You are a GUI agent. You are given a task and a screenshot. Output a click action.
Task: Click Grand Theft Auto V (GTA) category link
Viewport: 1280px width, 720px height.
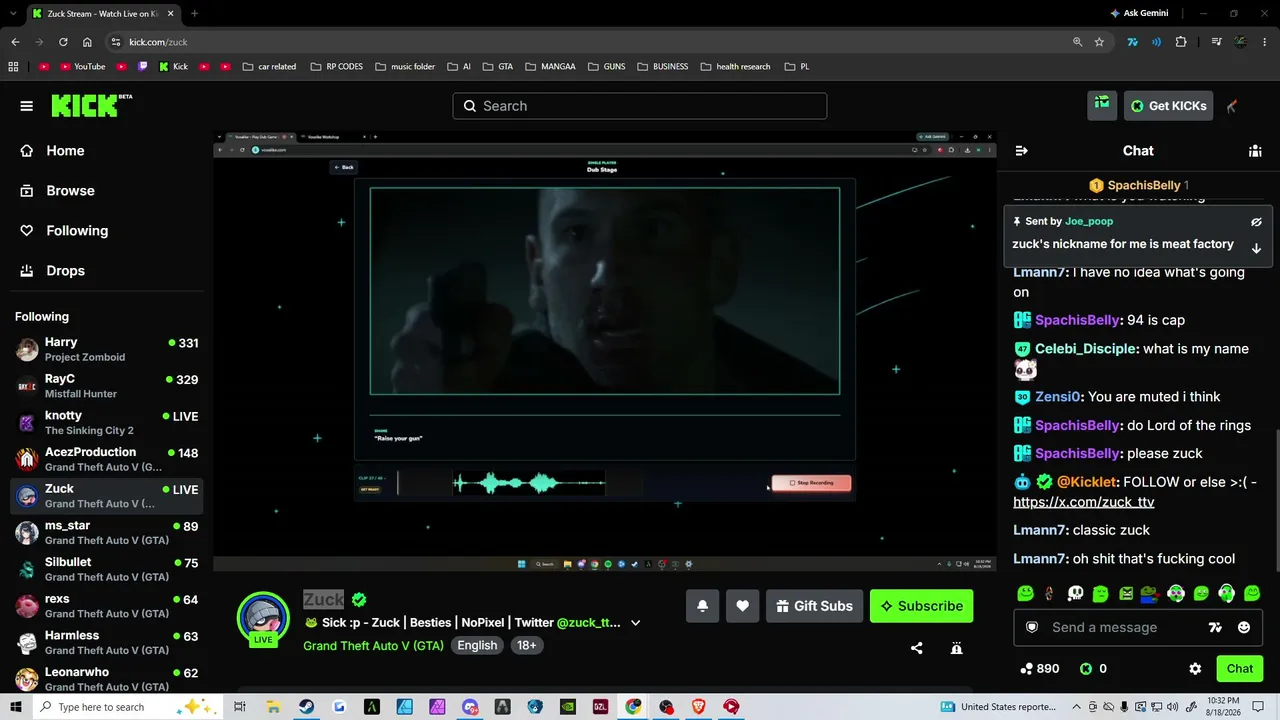pyautogui.click(x=373, y=645)
